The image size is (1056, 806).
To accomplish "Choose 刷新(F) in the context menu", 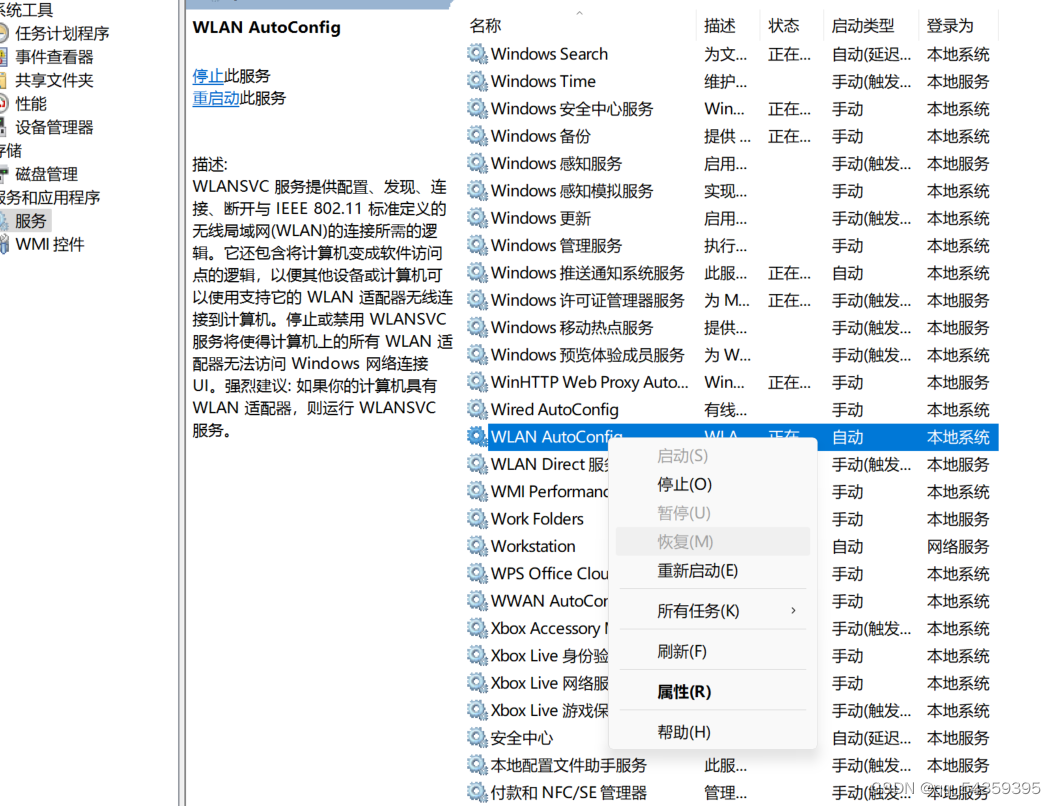I will pos(713,651).
